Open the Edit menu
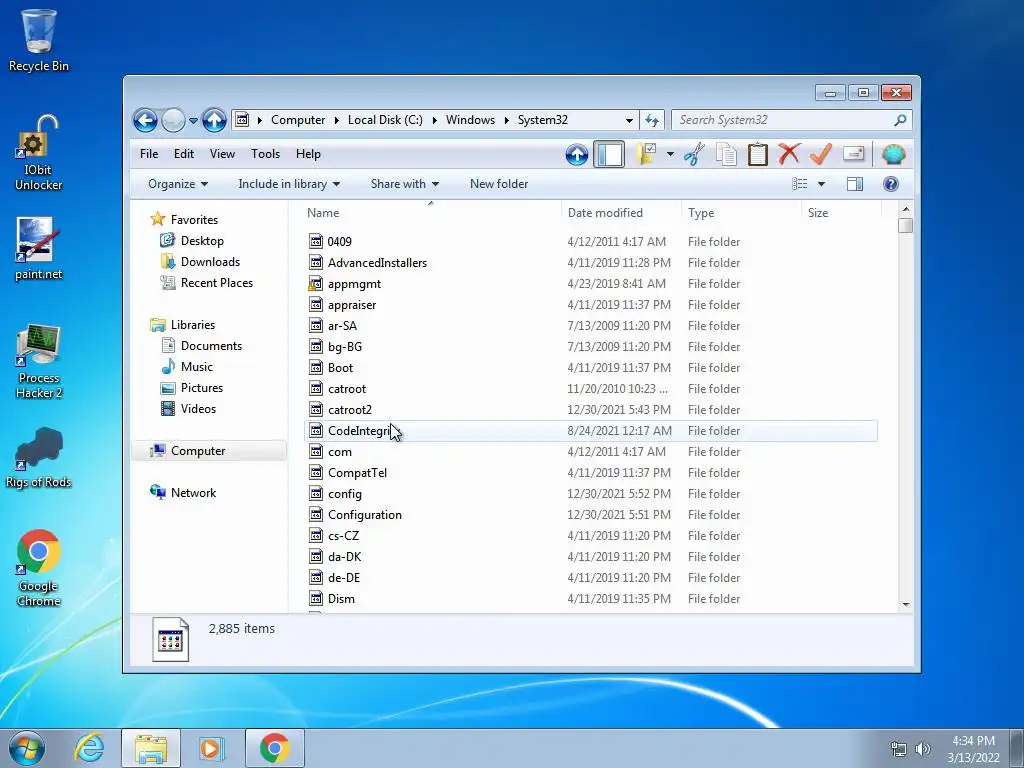This screenshot has height=768, width=1024. 184,154
